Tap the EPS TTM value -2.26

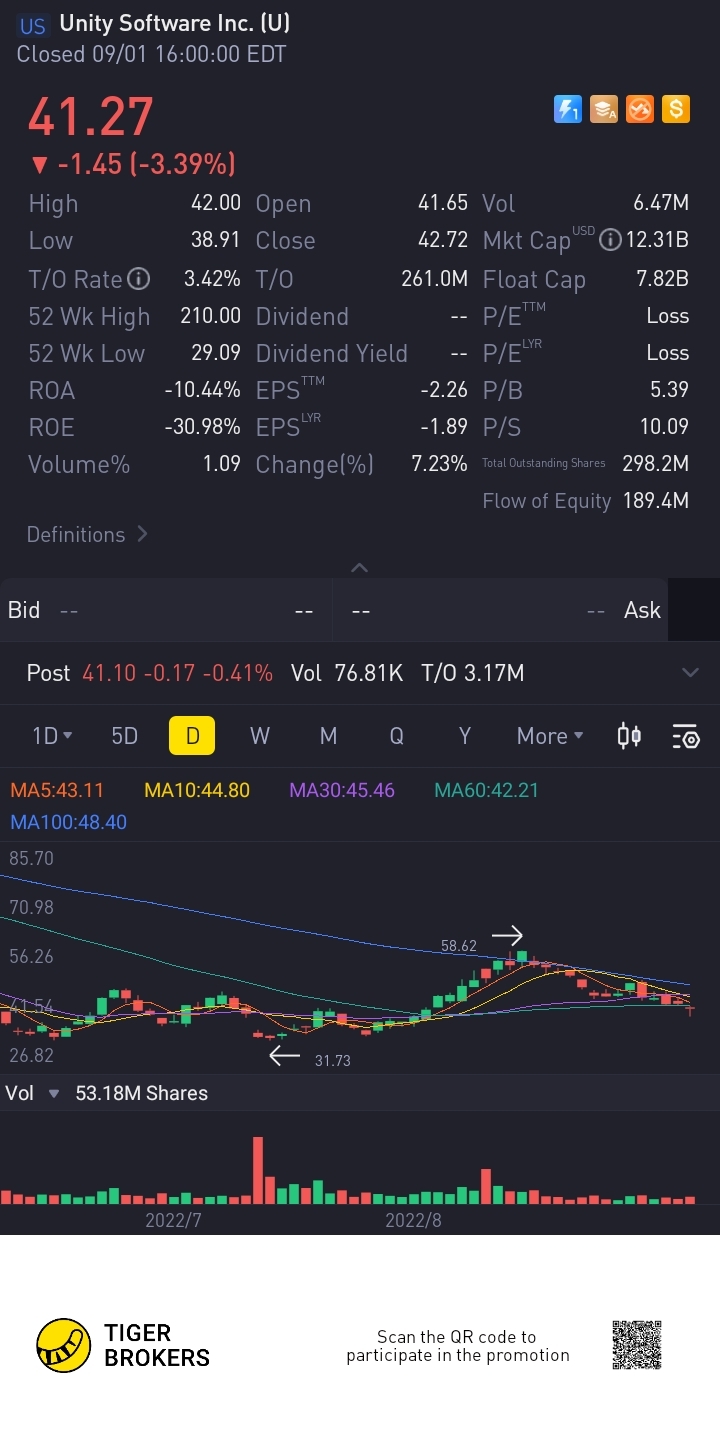point(444,390)
